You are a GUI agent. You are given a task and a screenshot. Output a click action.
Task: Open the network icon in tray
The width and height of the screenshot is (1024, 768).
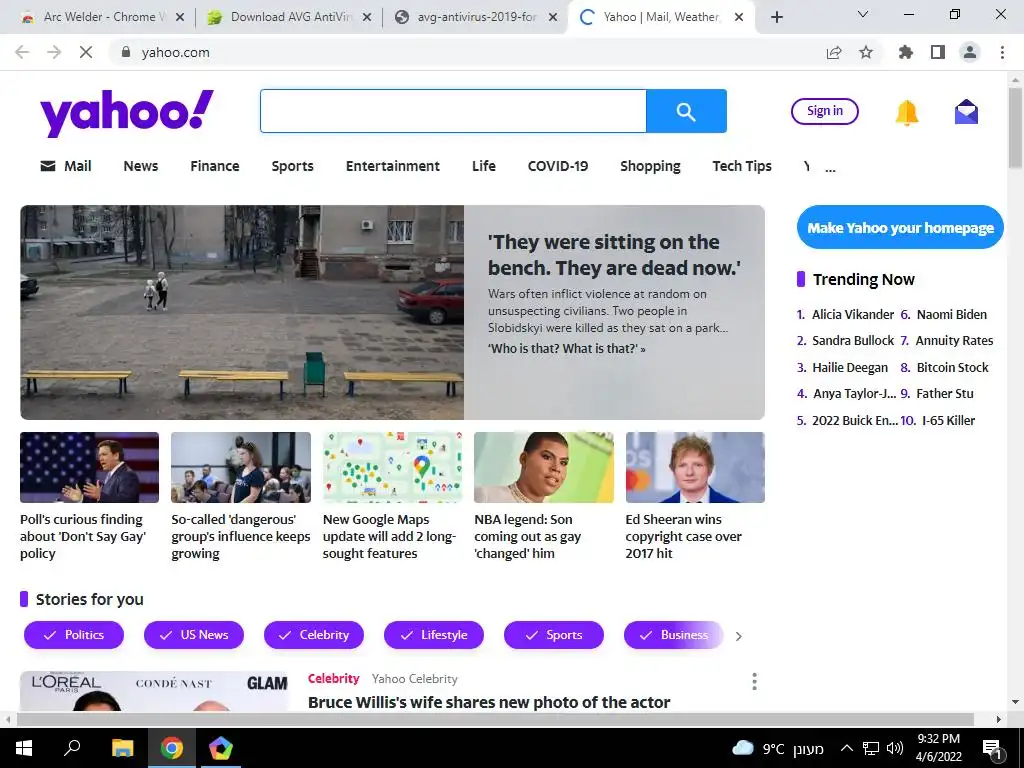pyautogui.click(x=871, y=748)
